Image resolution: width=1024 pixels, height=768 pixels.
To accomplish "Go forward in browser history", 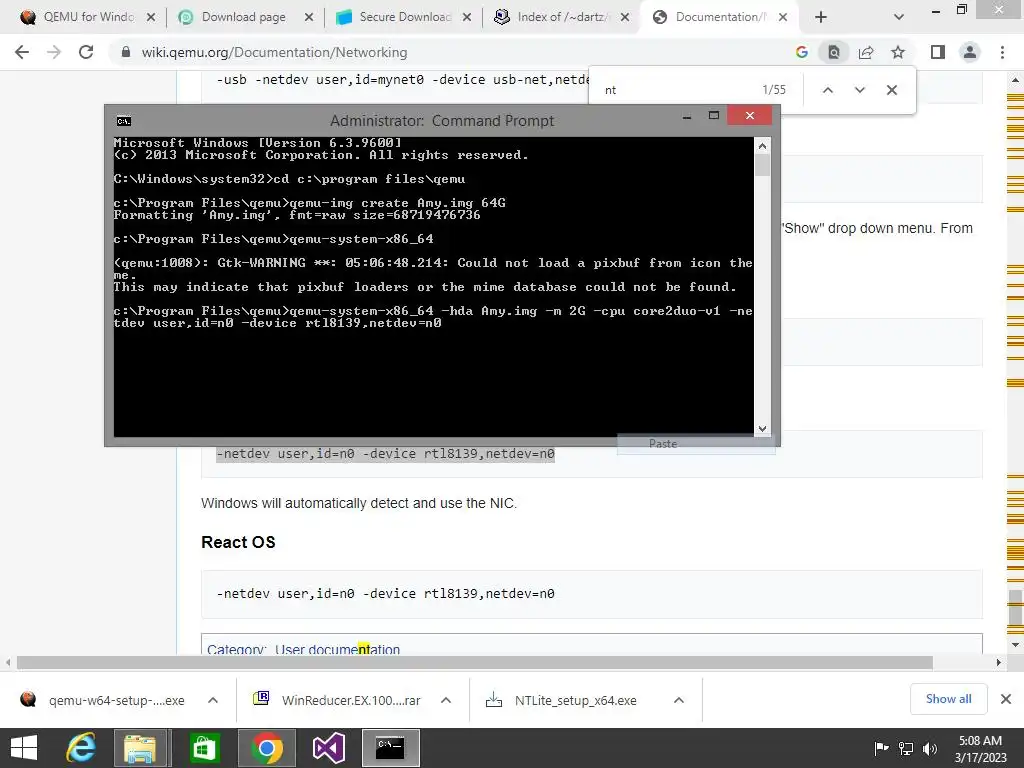I will (x=54, y=52).
